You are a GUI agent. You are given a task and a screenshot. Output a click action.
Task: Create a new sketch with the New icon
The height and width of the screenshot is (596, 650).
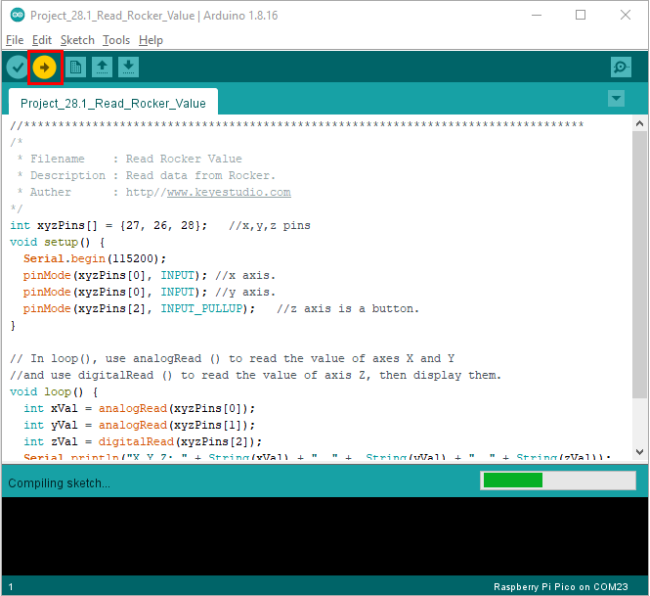click(75, 67)
